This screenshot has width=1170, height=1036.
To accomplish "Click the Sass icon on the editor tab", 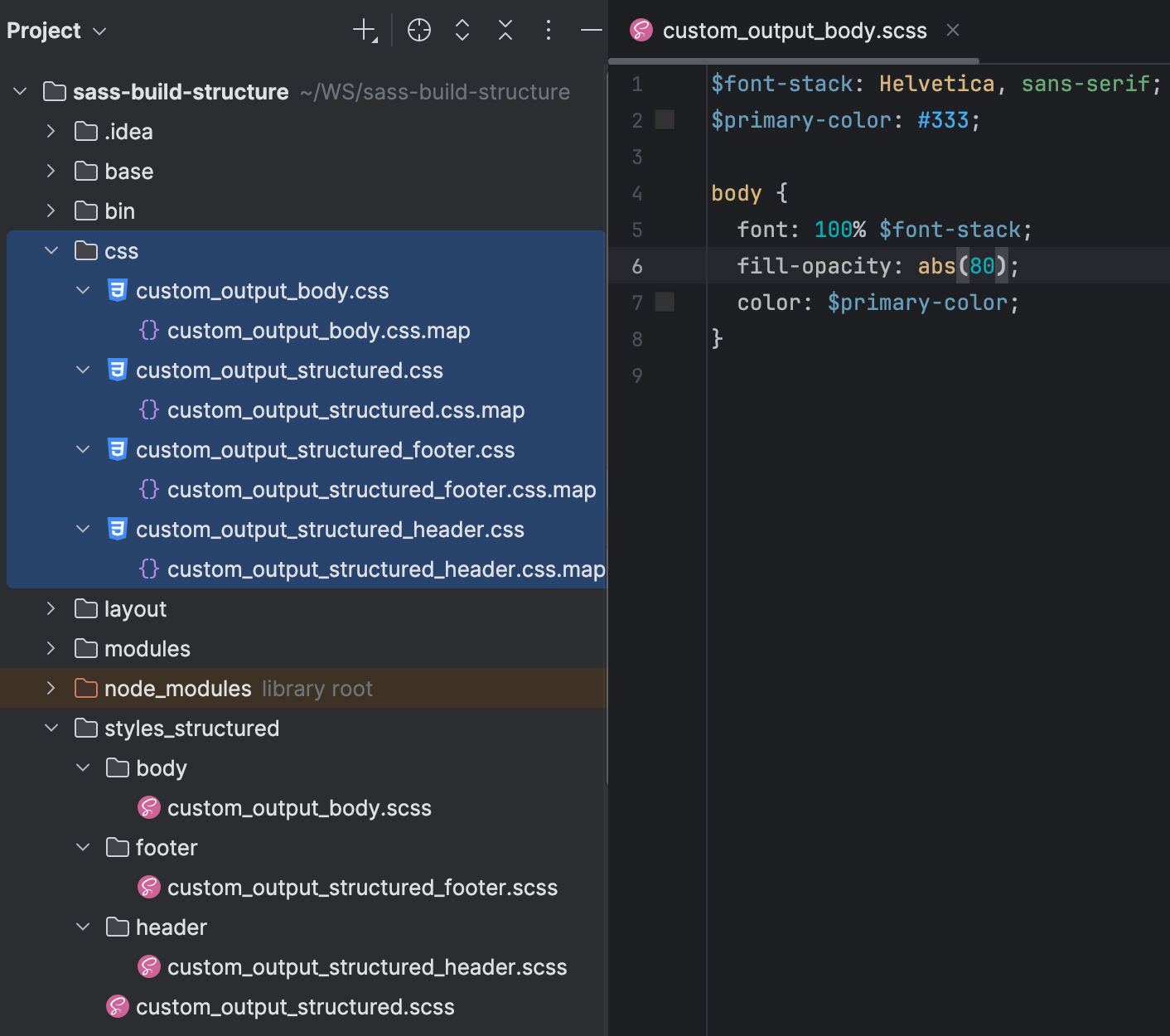I will click(x=641, y=30).
